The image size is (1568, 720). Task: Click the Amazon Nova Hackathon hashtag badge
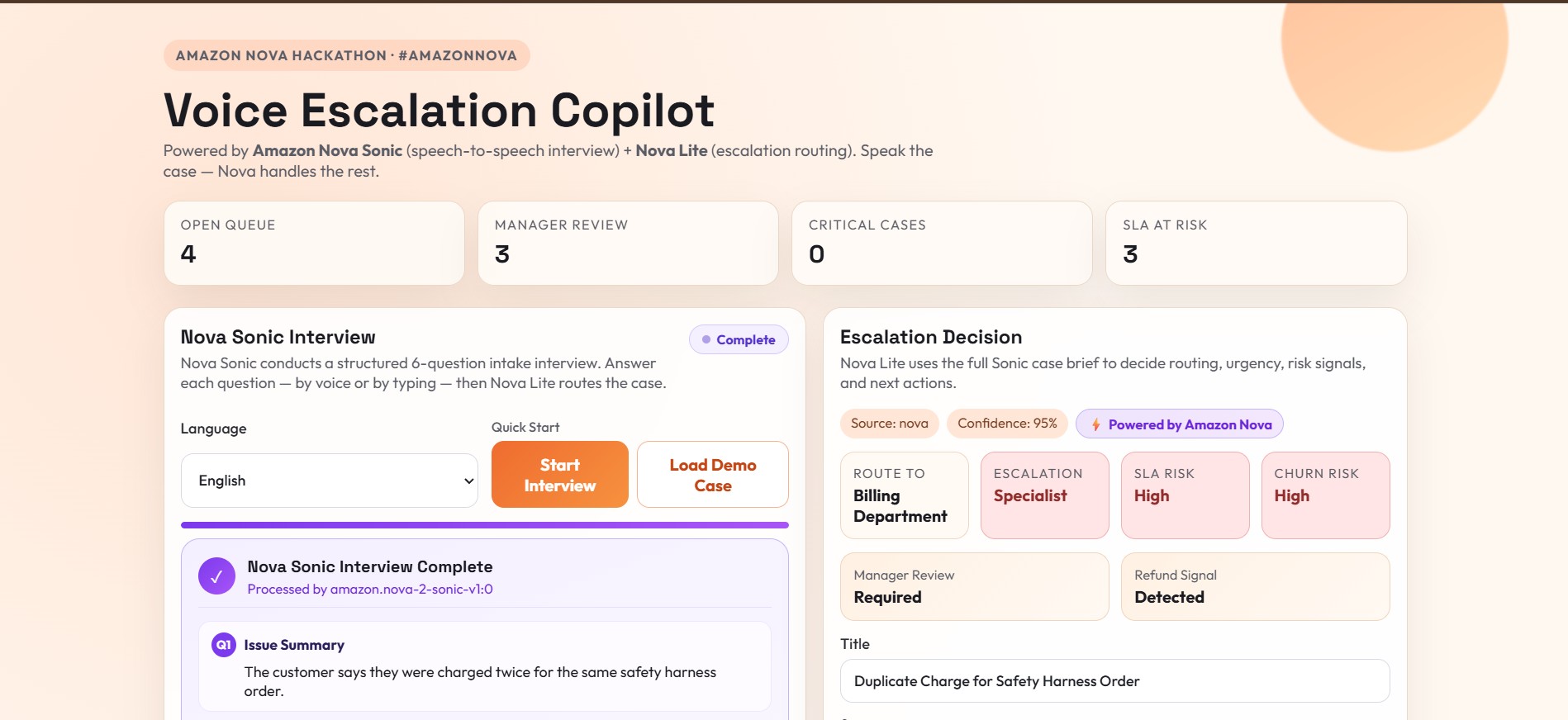(347, 55)
